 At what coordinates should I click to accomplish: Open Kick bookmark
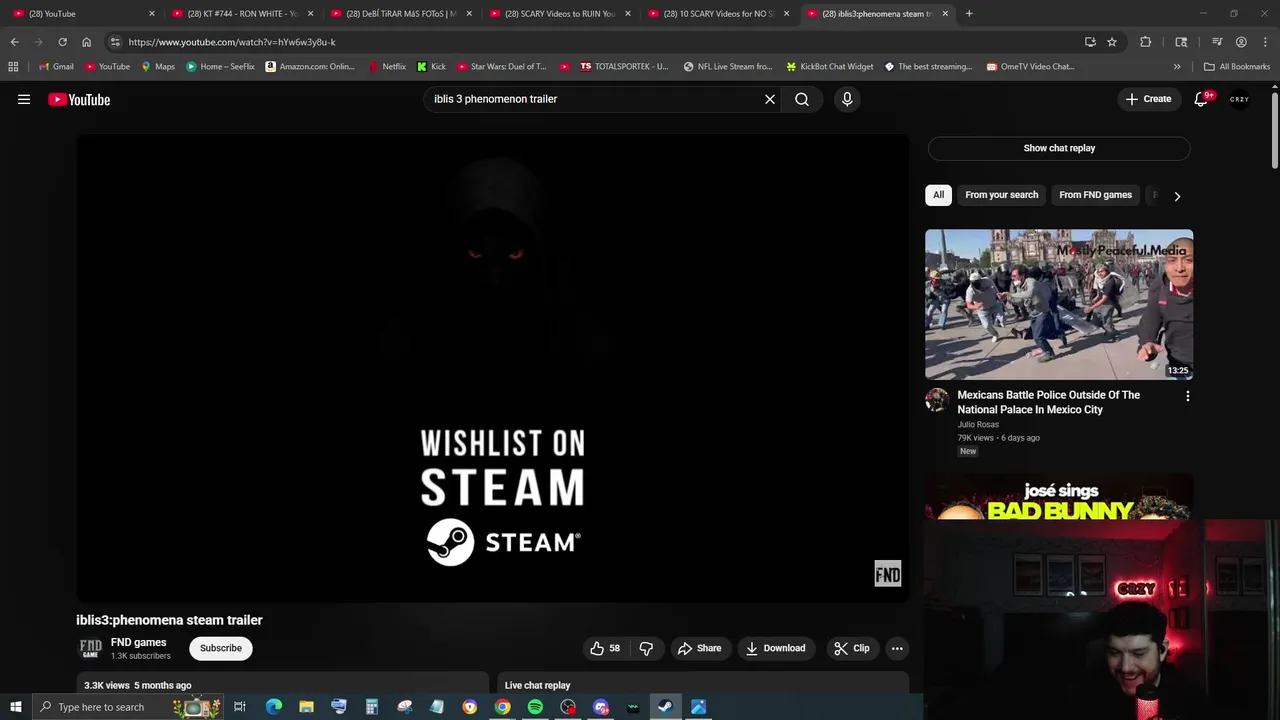(431, 67)
